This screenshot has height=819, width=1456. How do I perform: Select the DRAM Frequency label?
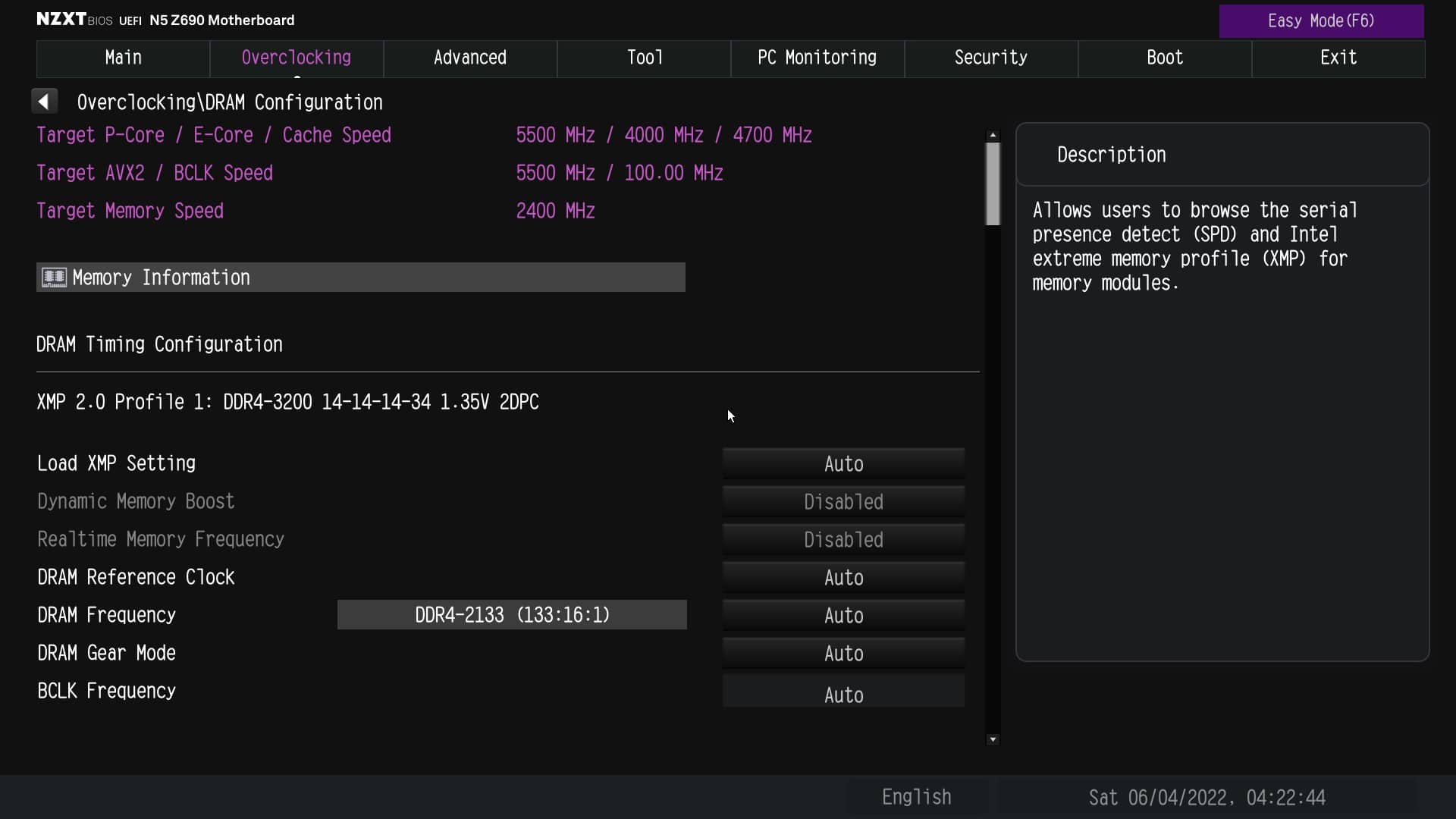pos(107,615)
